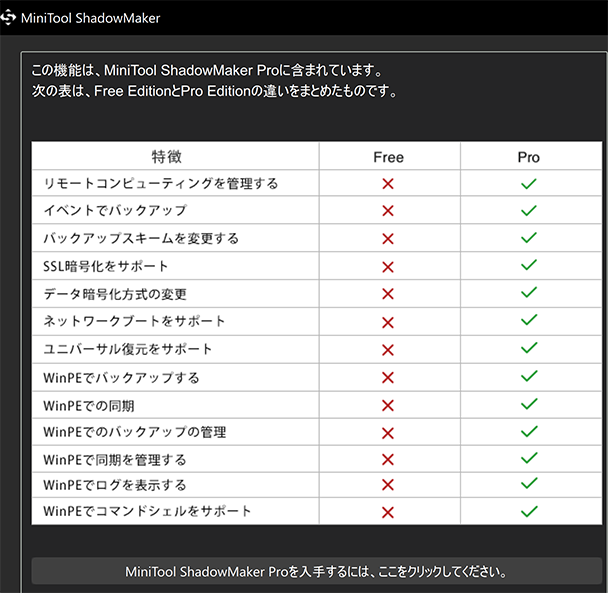This screenshot has width=608, height=593.
Task: Select row WinPEでログを表示する
Action: pos(316,485)
